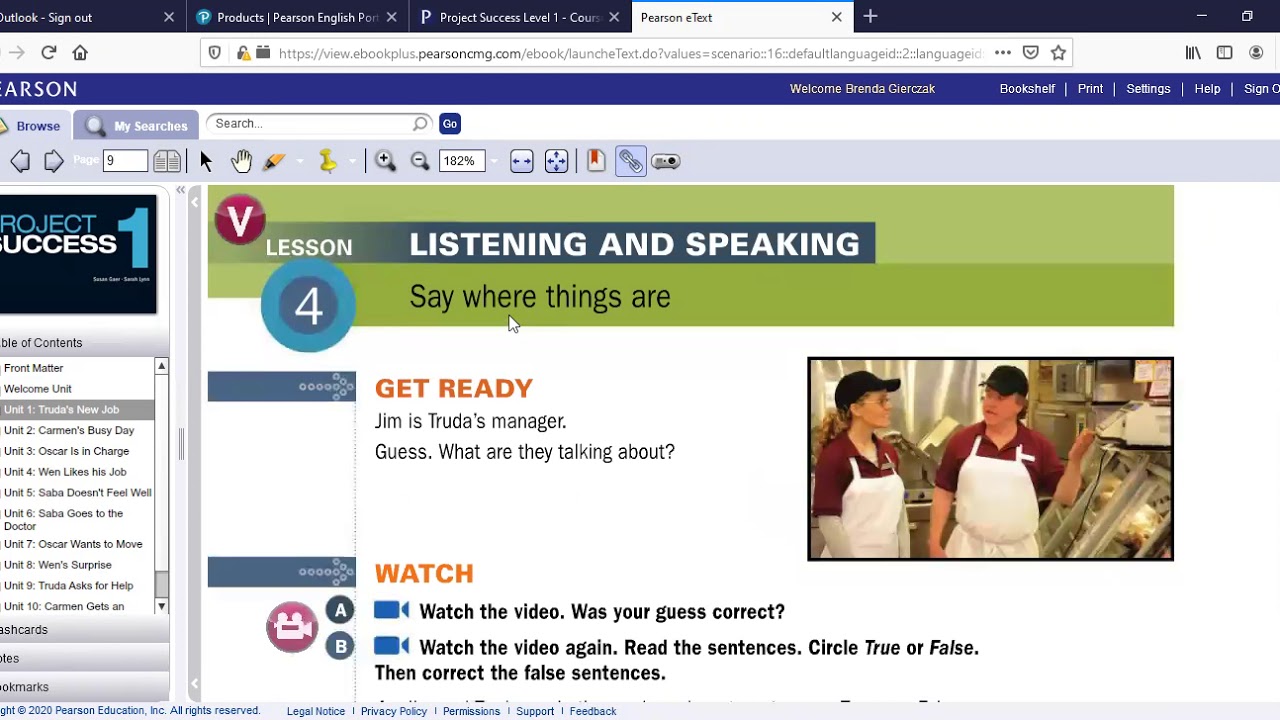Click the pink video camera icon
Viewport: 1280px width, 720px height.
292,627
